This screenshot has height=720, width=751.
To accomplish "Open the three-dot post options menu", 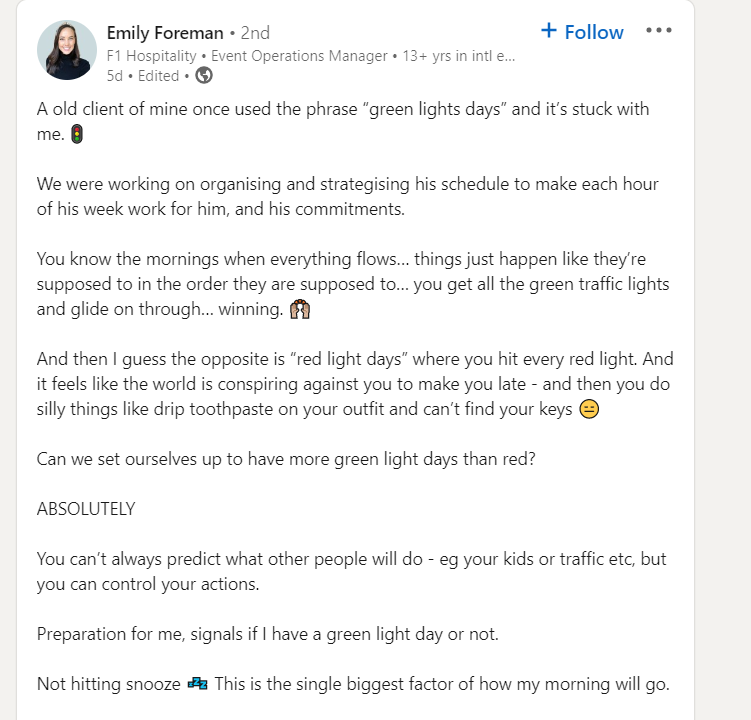I will 659,31.
